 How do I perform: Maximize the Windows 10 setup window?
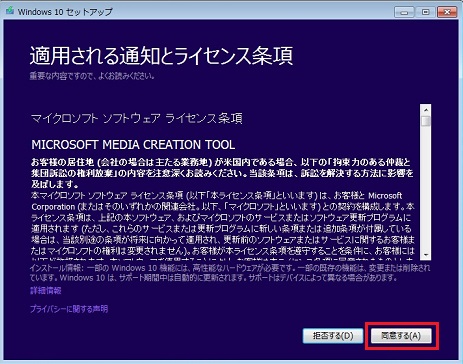pyautogui.click(x=425, y=12)
